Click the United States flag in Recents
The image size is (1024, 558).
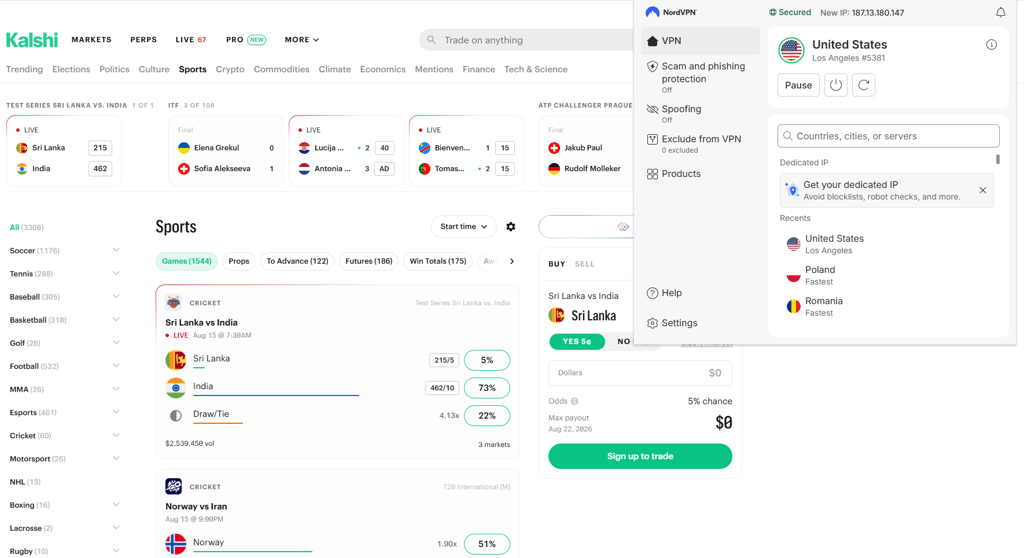tap(793, 244)
